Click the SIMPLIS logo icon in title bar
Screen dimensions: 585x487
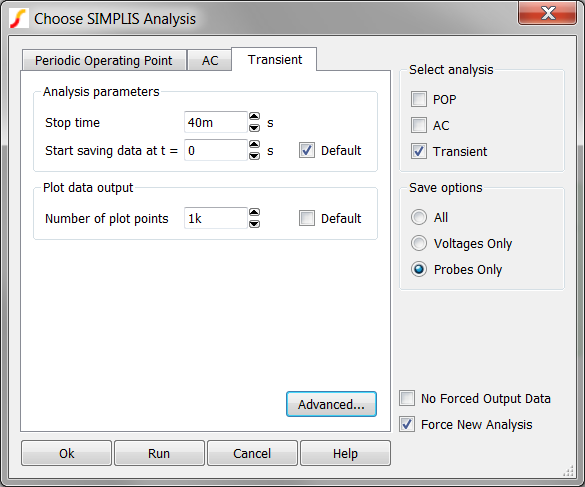point(19,18)
